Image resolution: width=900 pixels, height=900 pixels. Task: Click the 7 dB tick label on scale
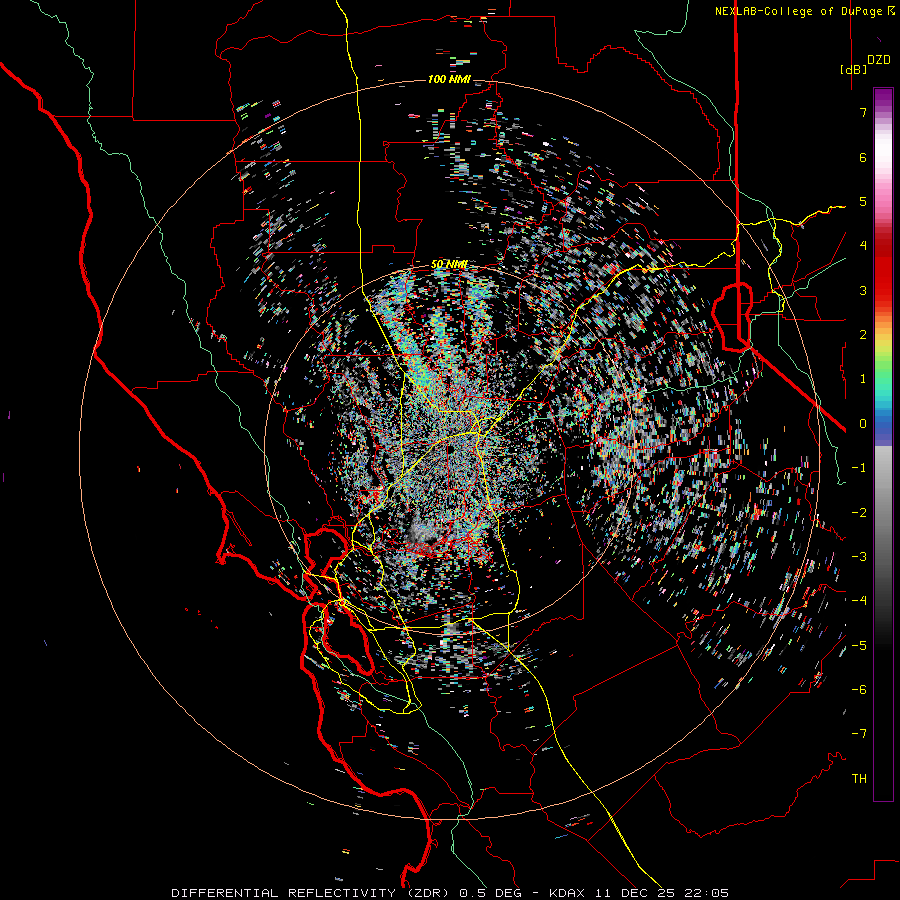pyautogui.click(x=863, y=112)
